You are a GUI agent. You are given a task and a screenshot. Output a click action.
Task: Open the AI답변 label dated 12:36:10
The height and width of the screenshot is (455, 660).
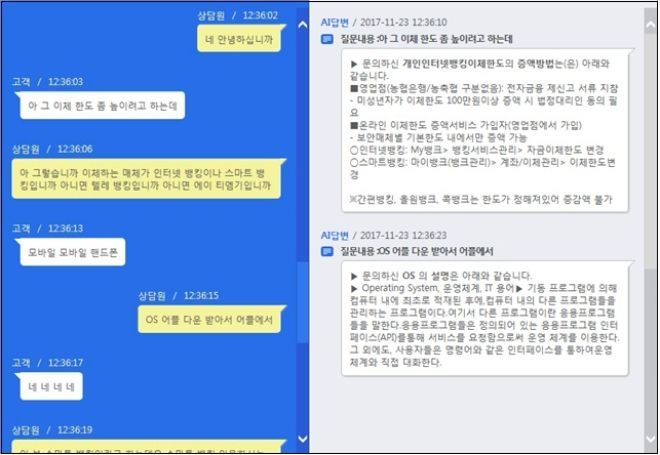(x=335, y=22)
